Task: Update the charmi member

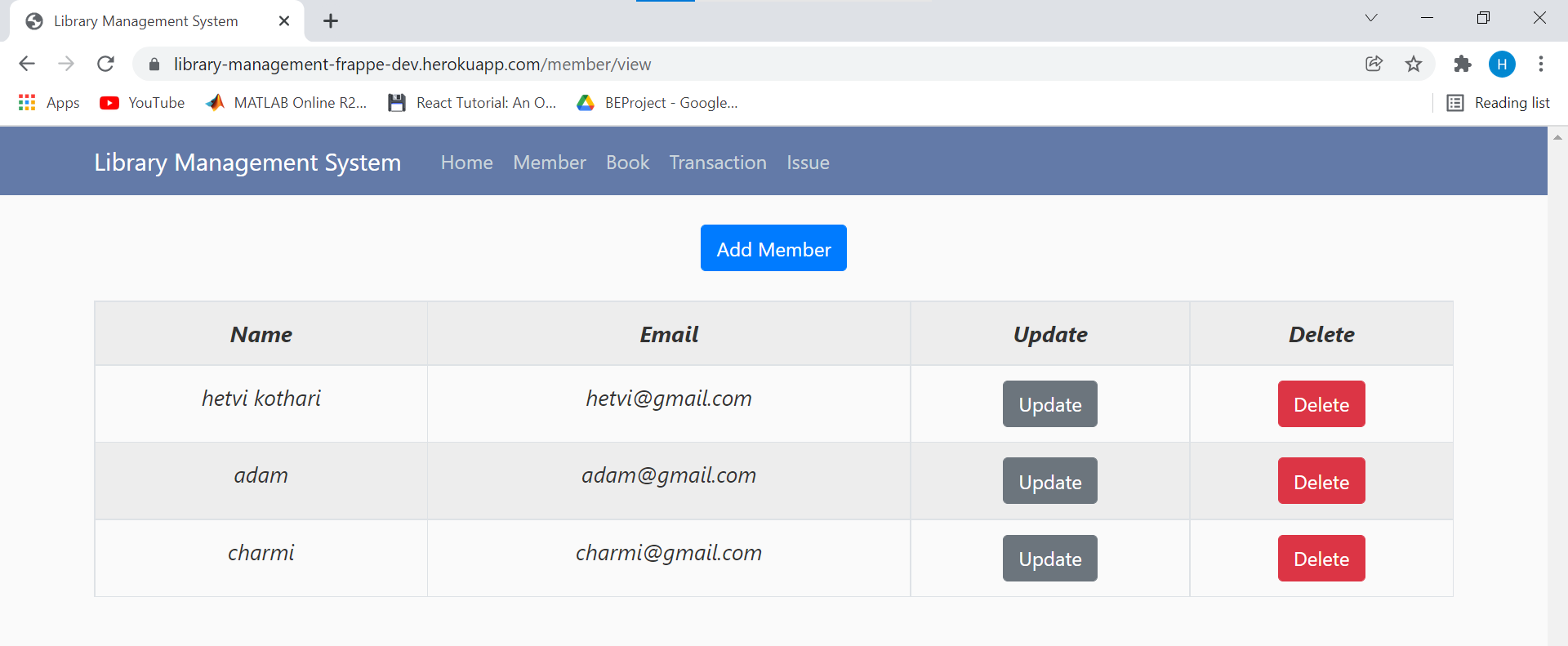Action: [x=1050, y=559]
